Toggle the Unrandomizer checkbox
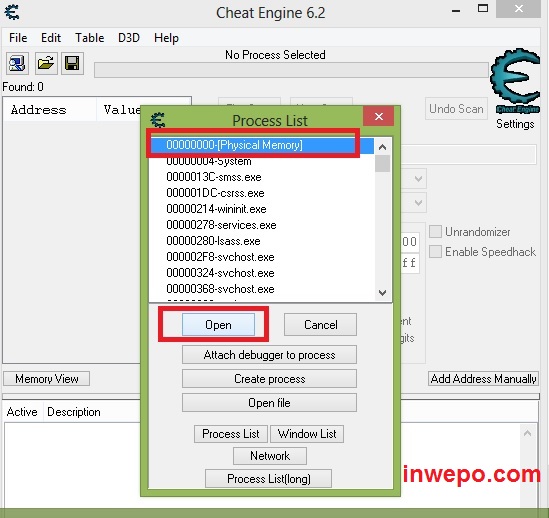This screenshot has width=549, height=518. (x=435, y=232)
